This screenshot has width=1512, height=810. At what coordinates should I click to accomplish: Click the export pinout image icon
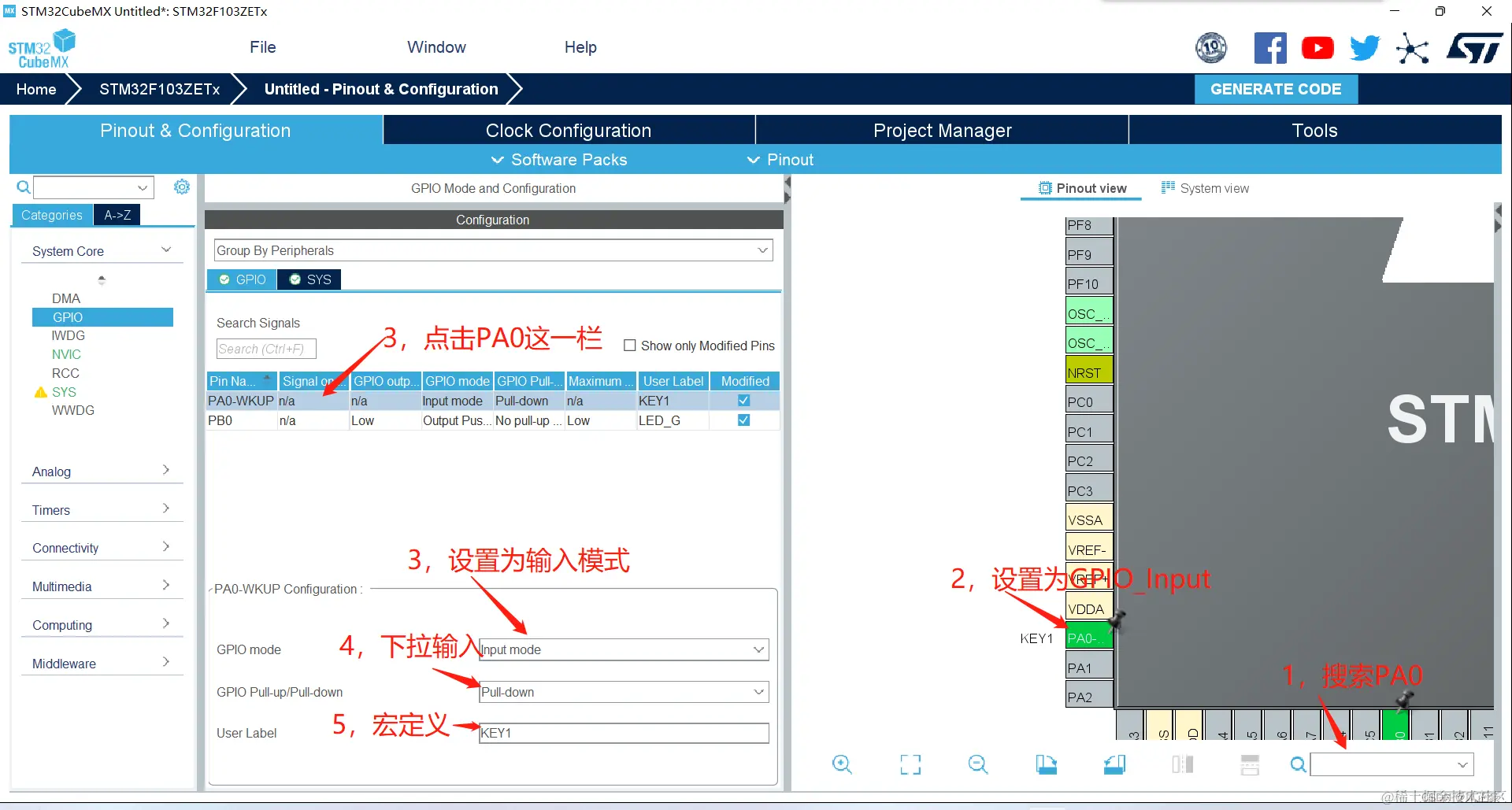pyautogui.click(x=1047, y=764)
